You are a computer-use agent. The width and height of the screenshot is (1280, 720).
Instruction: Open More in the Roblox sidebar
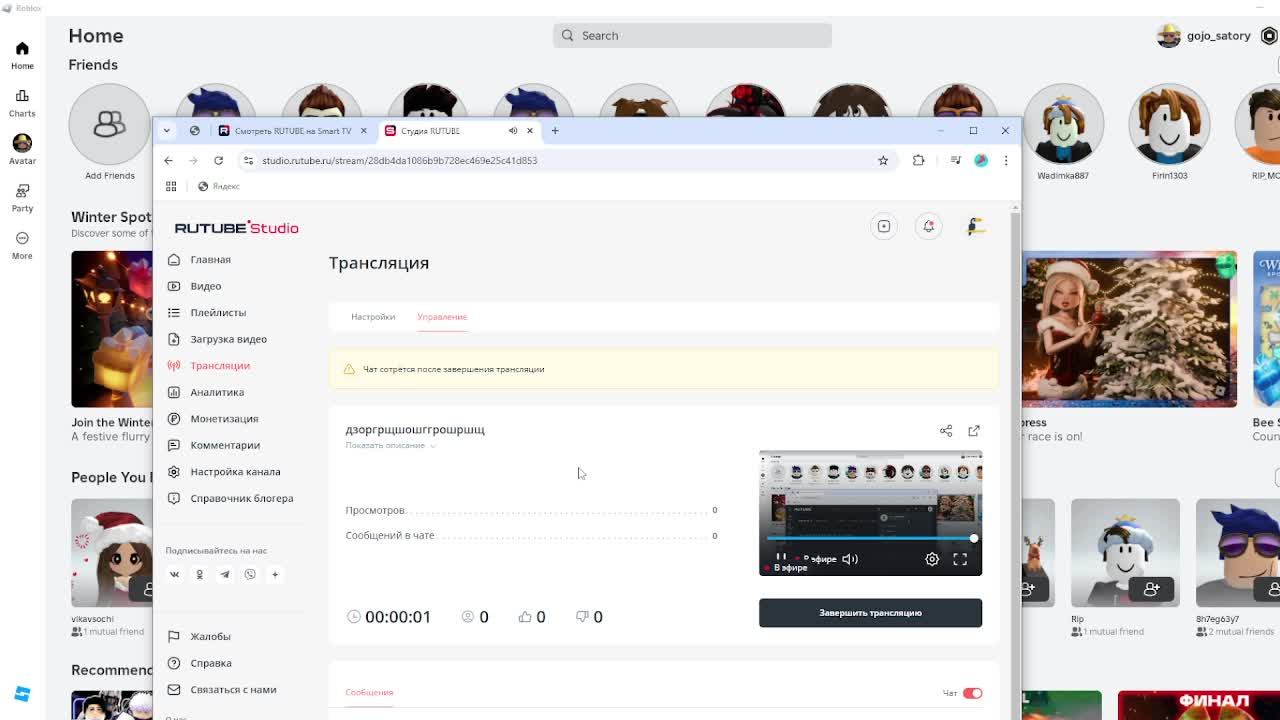[22, 244]
